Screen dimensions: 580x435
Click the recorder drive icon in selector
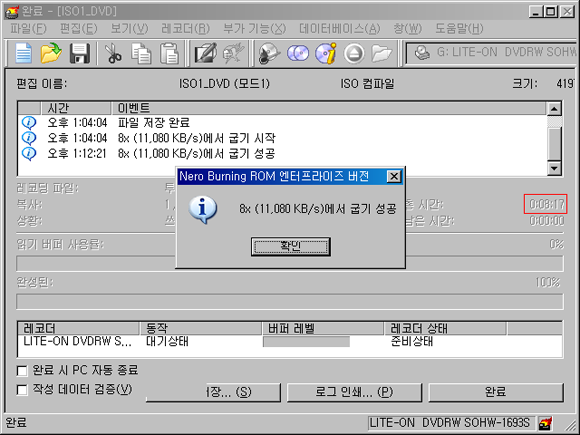422,53
